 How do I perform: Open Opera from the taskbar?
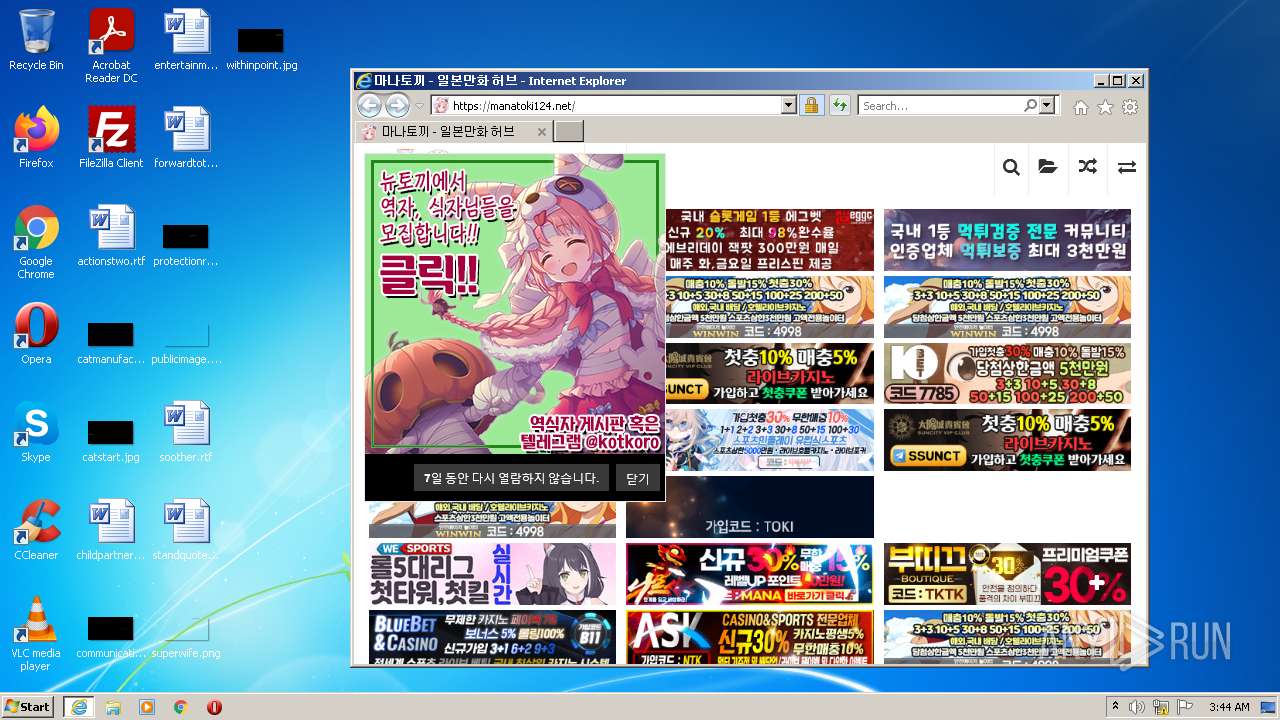(214, 707)
